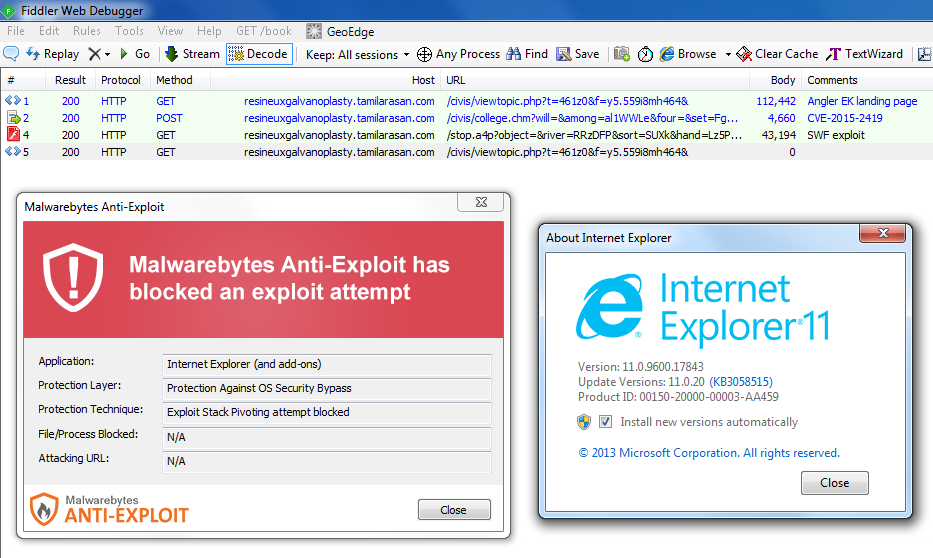Close Malwarebytes Anti-Exploit dialog with X
The image size is (933, 558).
(x=481, y=202)
